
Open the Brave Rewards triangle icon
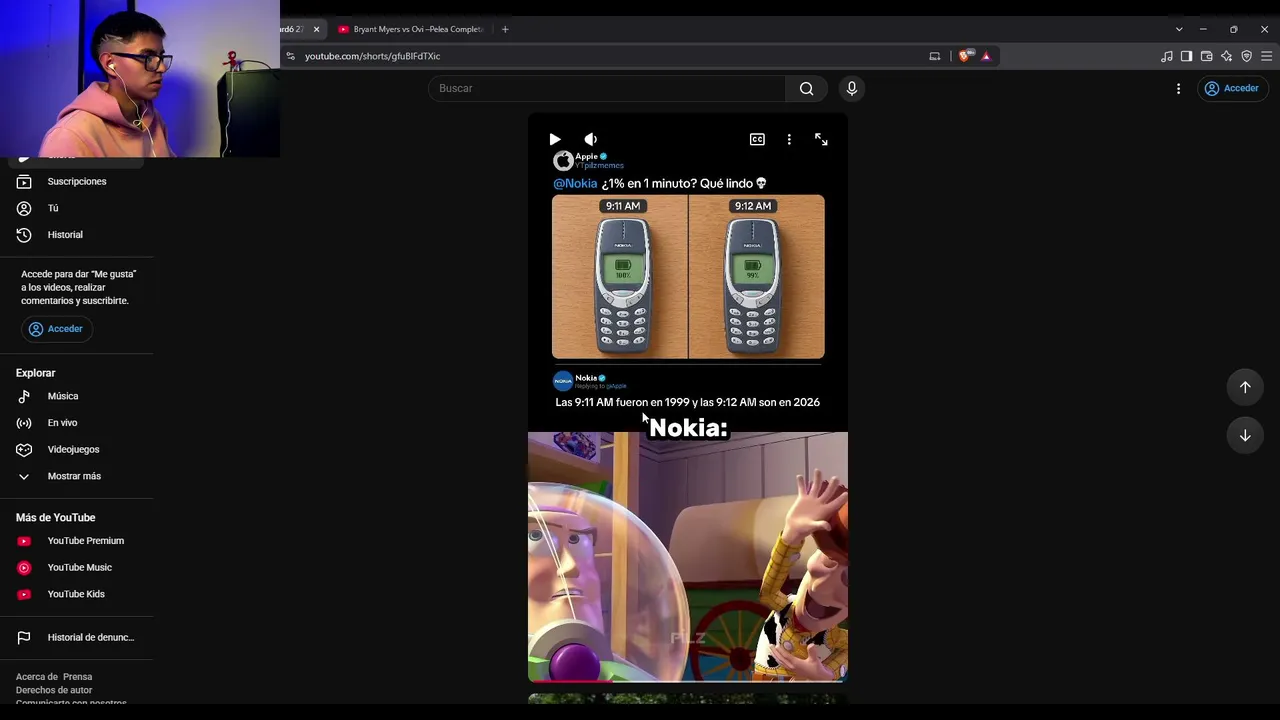(x=986, y=56)
